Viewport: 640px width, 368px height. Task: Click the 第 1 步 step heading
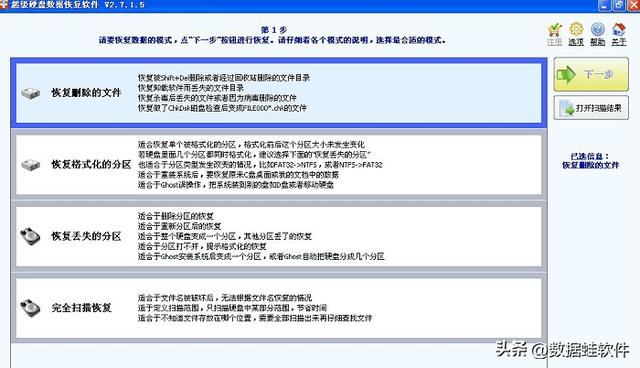pos(274,30)
